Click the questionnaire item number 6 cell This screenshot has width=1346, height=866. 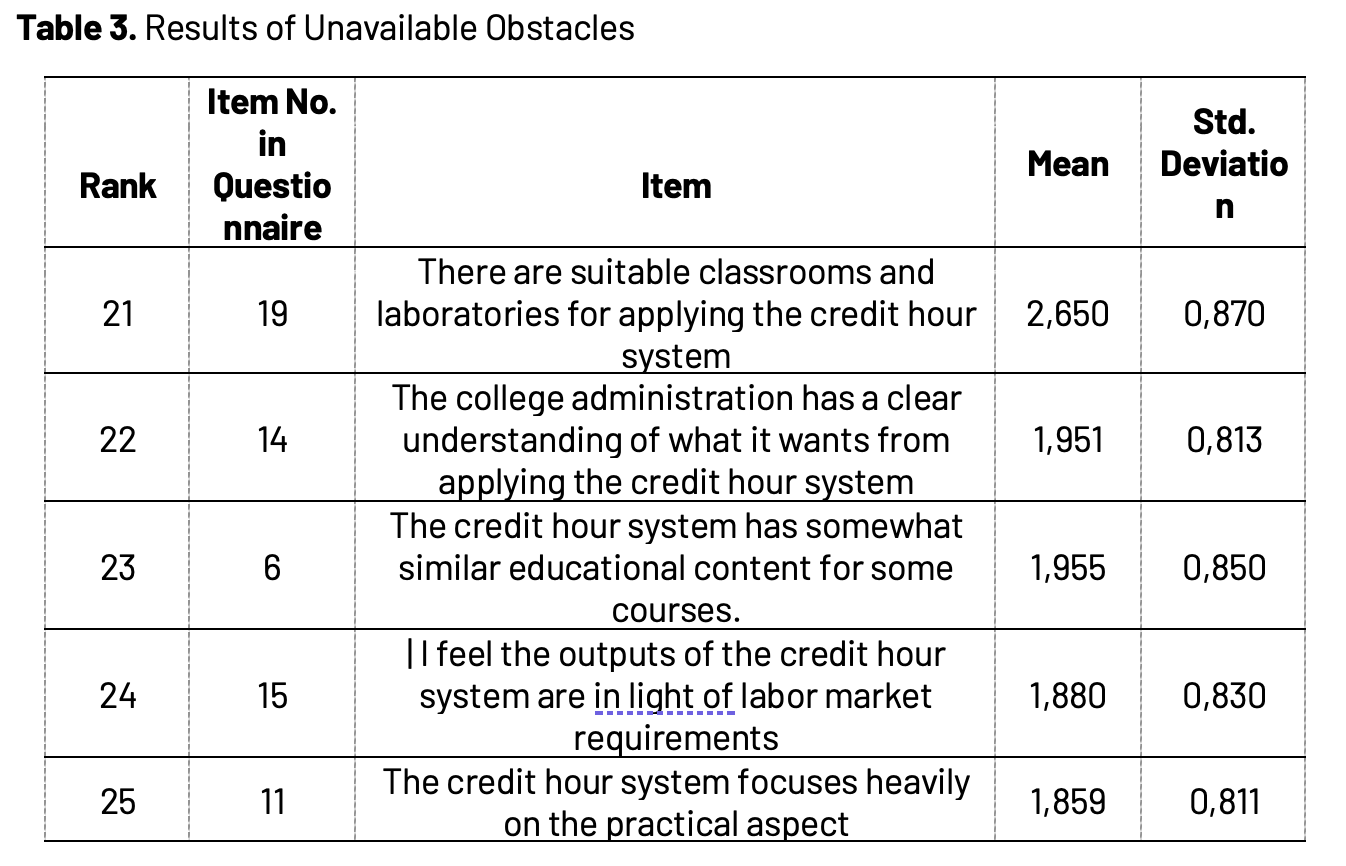click(x=272, y=568)
